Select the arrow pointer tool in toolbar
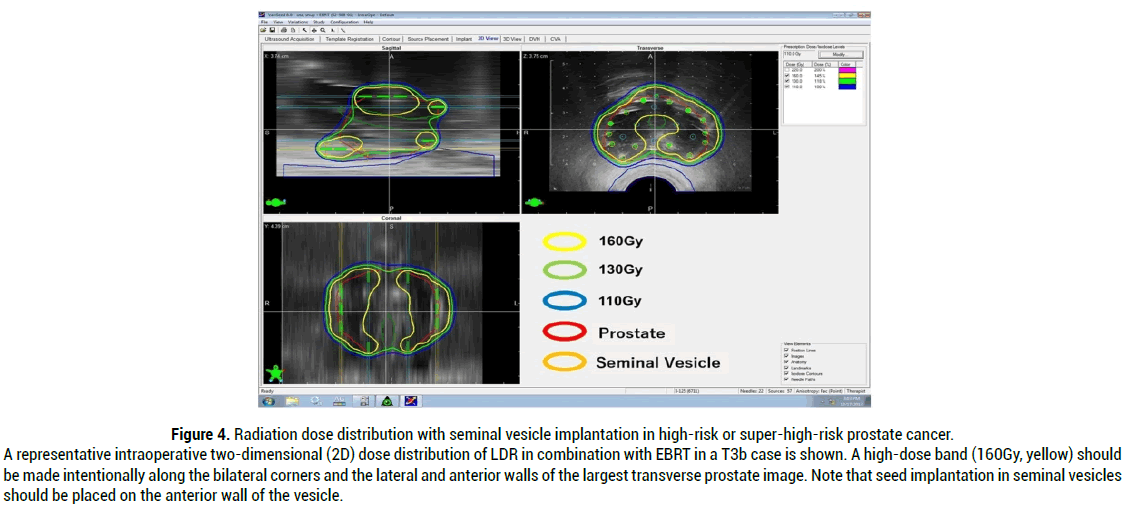 pos(304,30)
